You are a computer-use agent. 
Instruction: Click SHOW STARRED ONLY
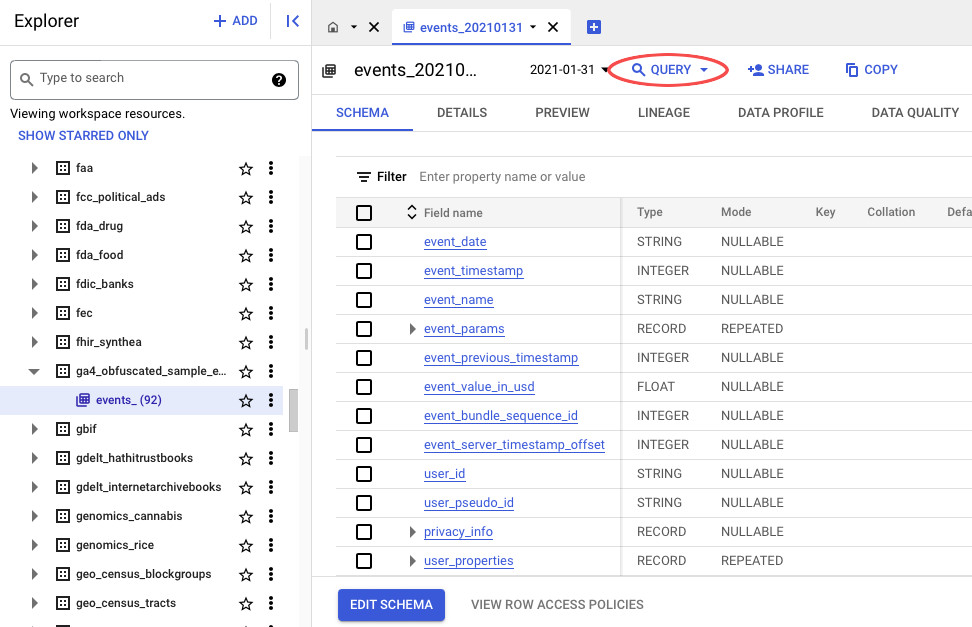pyautogui.click(x=83, y=135)
